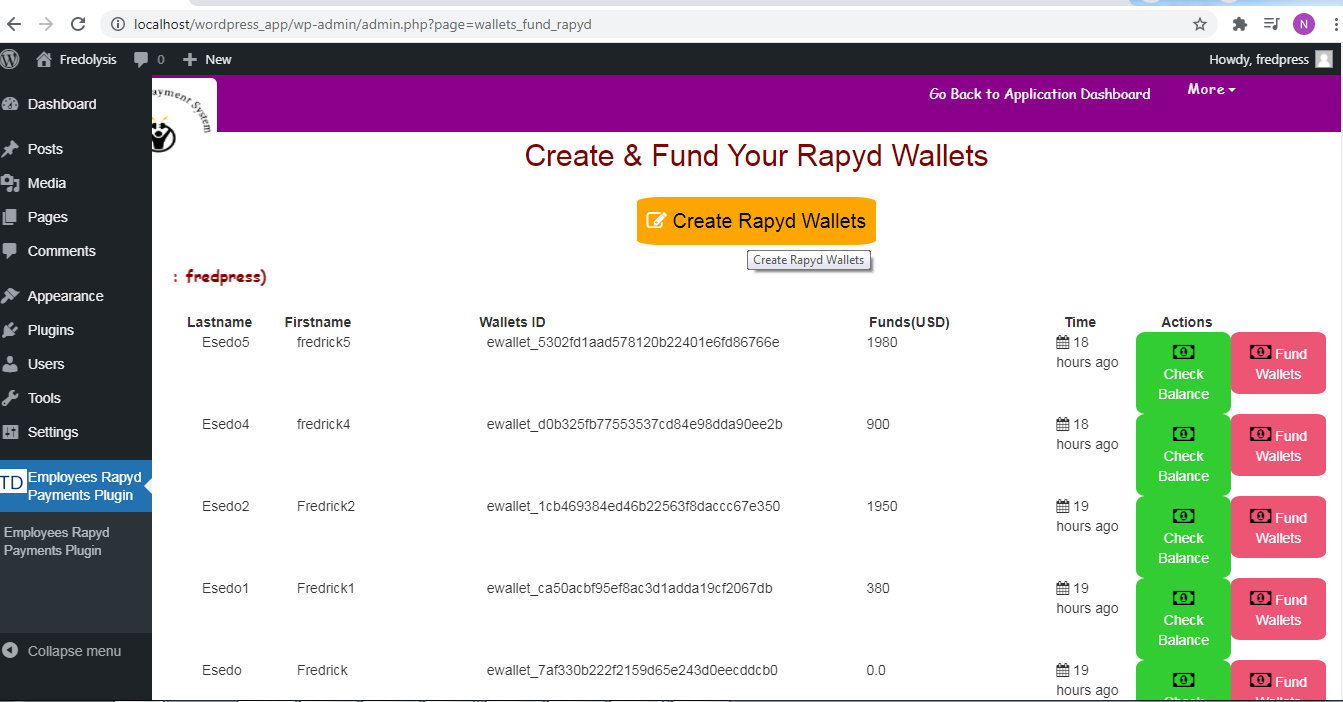Open Settings in sidebar
This screenshot has height=702, width=1343.
pyautogui.click(x=76, y=432)
